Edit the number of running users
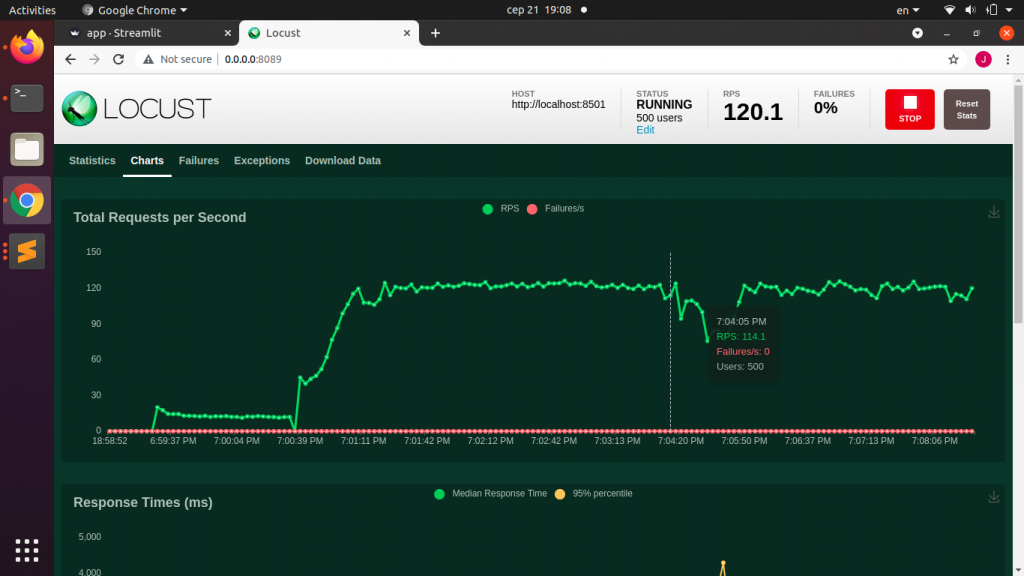Viewport: 1024px width, 576px height. click(645, 130)
